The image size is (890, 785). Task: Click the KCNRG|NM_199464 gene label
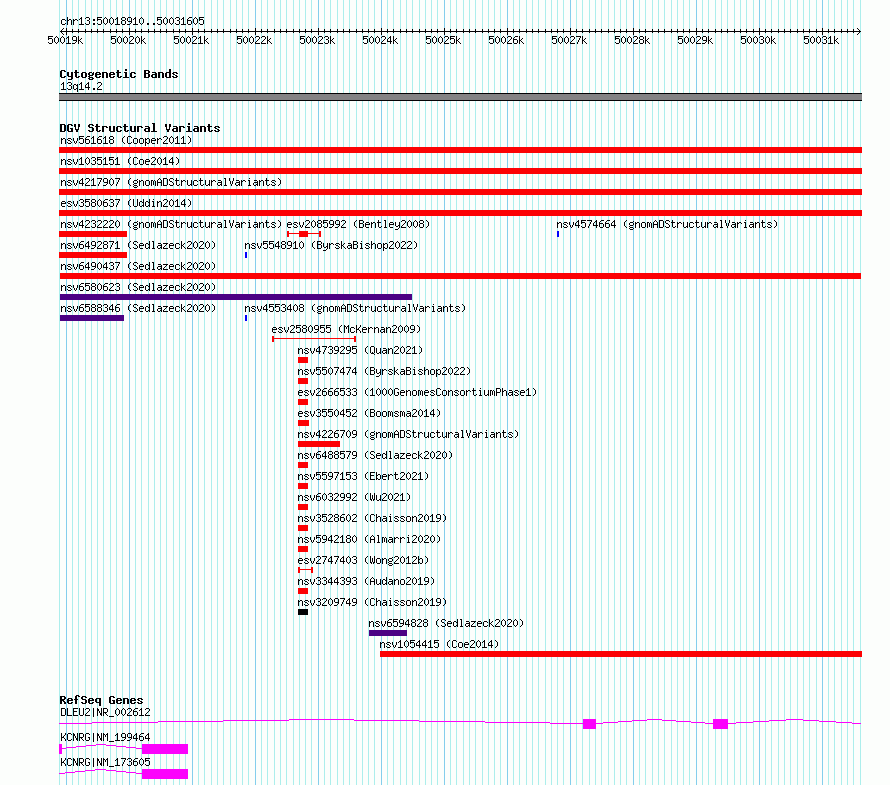tap(105, 737)
